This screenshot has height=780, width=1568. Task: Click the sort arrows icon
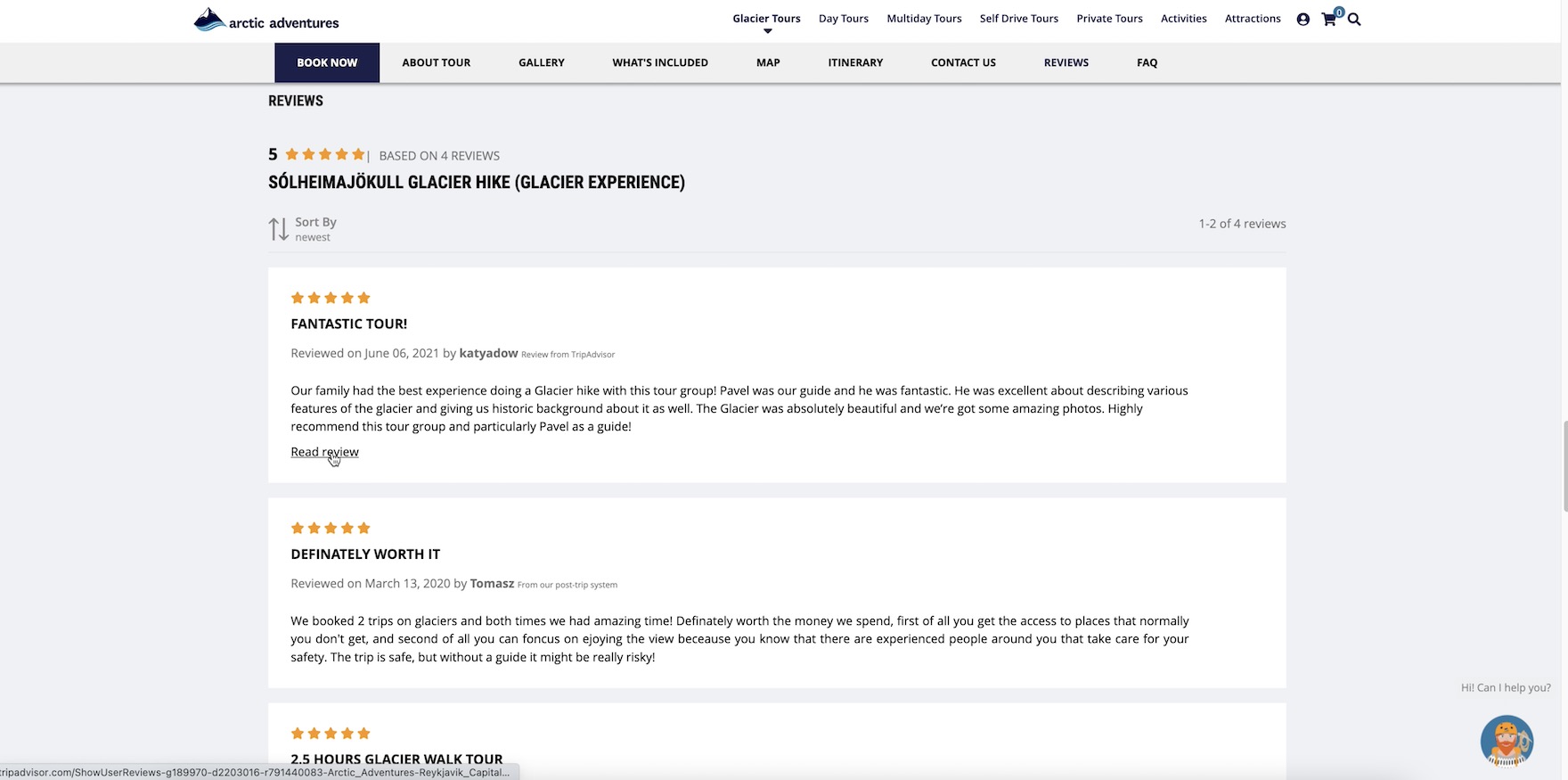click(278, 229)
